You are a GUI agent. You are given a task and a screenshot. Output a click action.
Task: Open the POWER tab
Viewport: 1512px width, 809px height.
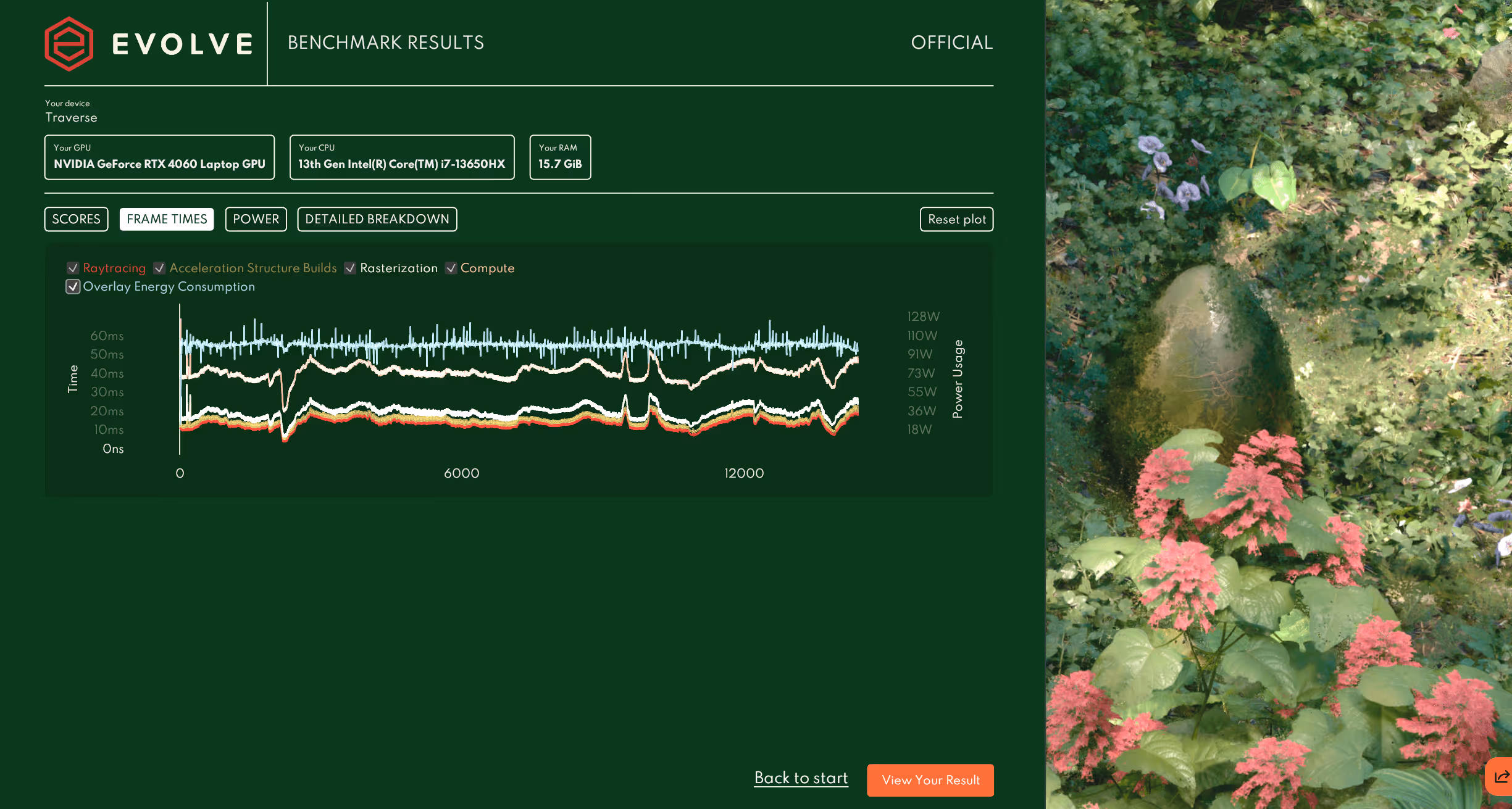tap(256, 219)
